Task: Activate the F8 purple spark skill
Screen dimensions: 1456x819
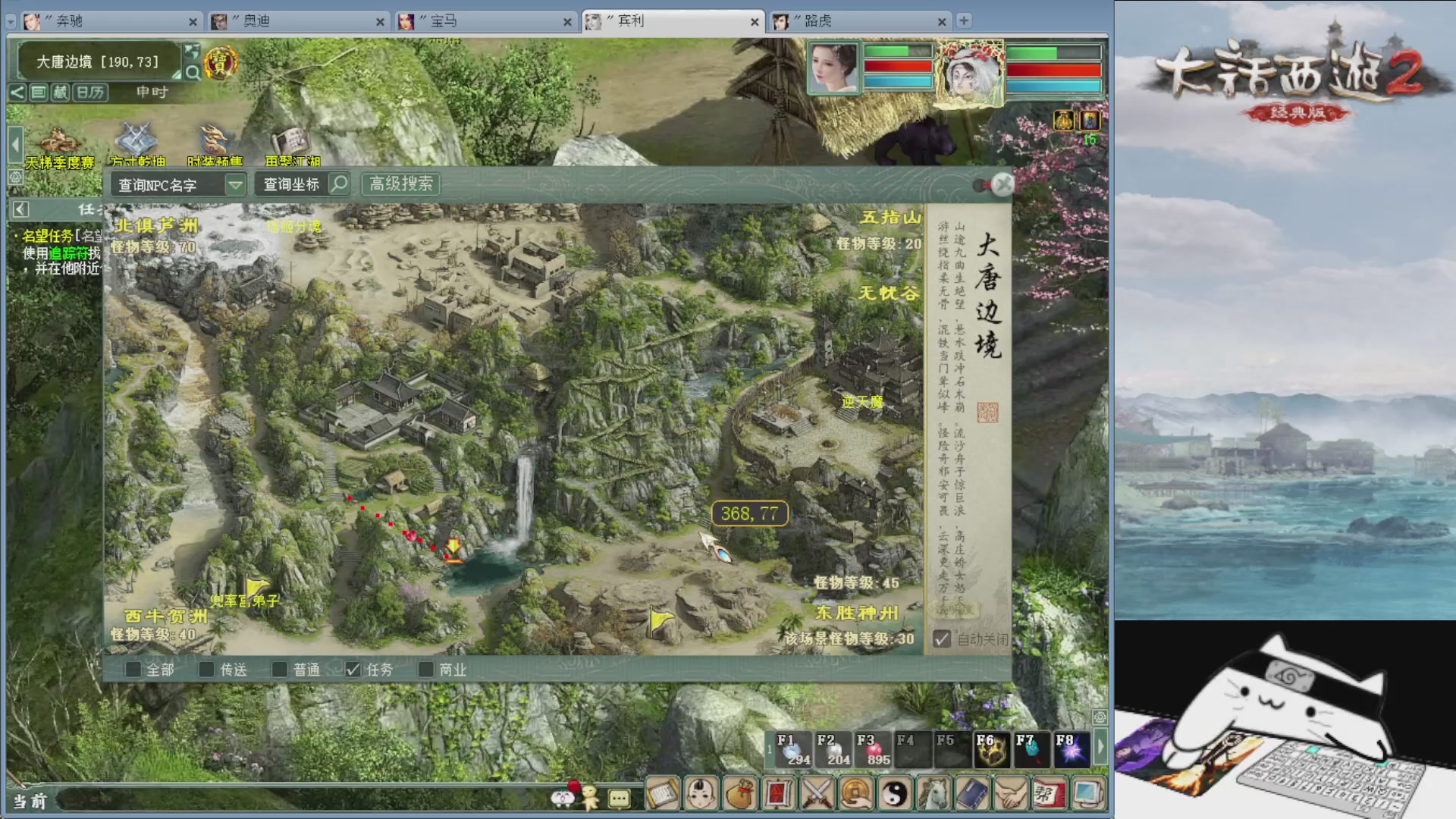Action: pos(1072,749)
